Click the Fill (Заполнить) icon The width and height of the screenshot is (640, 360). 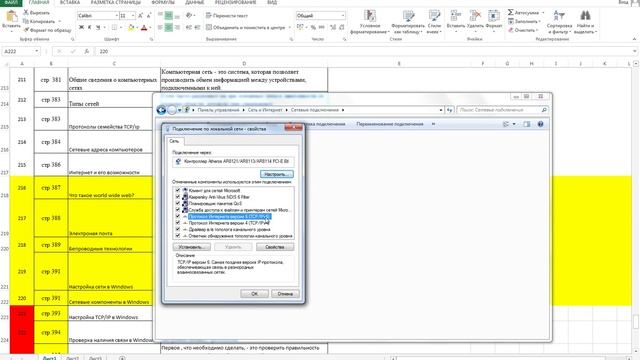[x=511, y=21]
